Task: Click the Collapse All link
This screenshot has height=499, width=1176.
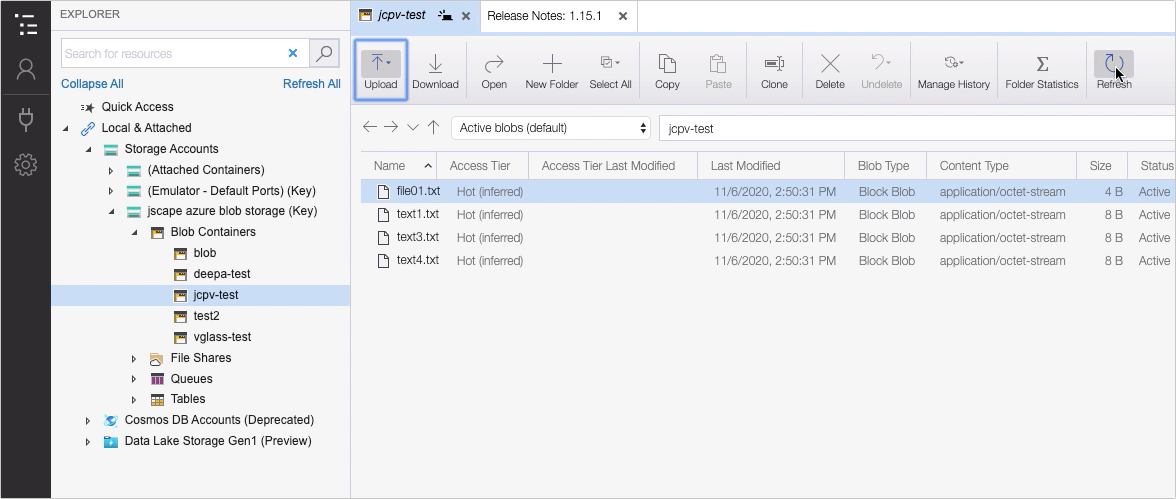Action: (x=92, y=84)
